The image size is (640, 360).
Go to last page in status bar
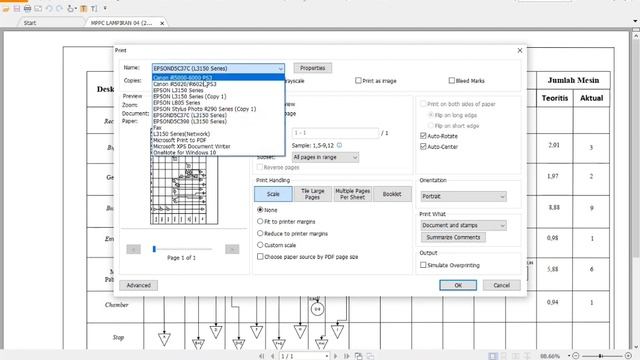[347, 356]
